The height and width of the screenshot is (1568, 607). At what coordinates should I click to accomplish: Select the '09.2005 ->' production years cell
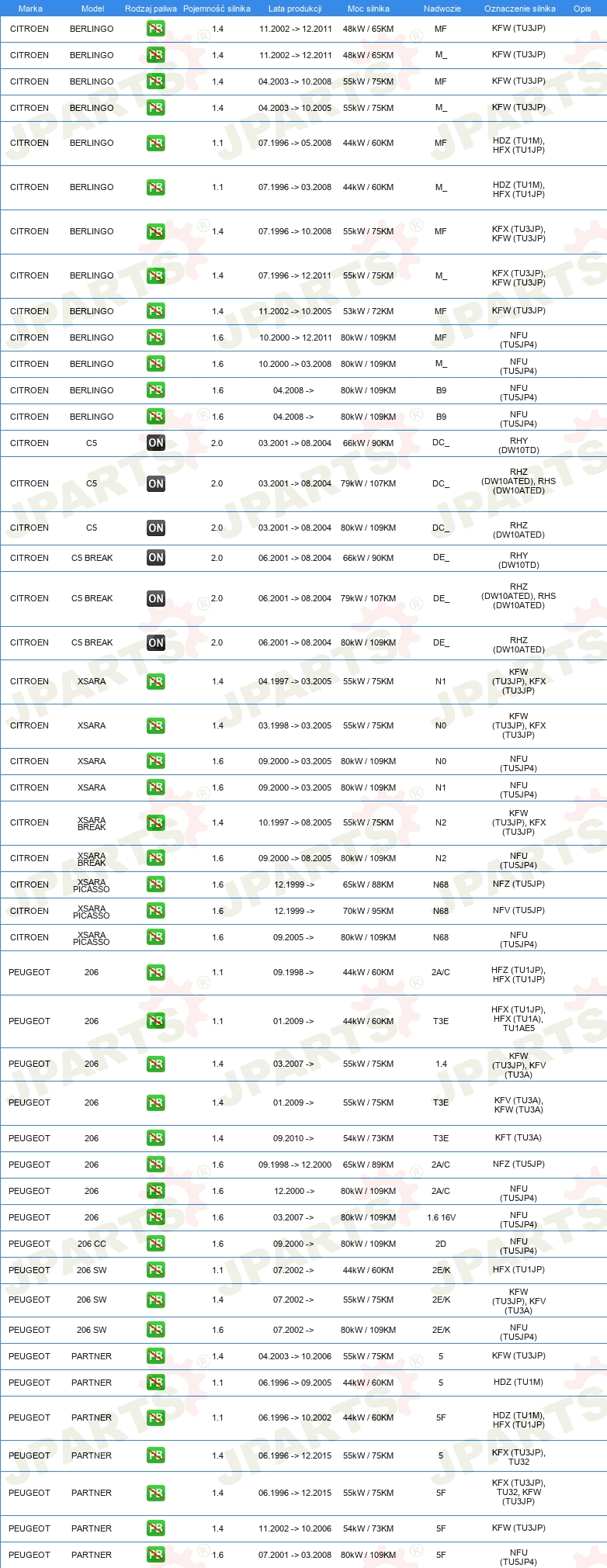coord(293,937)
